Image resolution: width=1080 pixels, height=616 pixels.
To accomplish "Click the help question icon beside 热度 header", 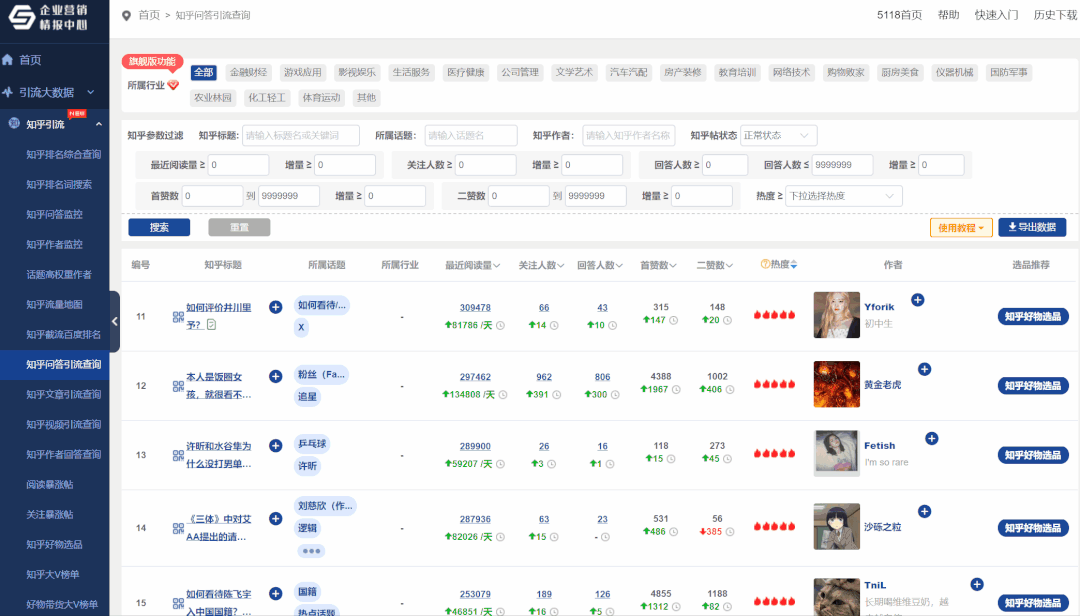I will (x=765, y=265).
